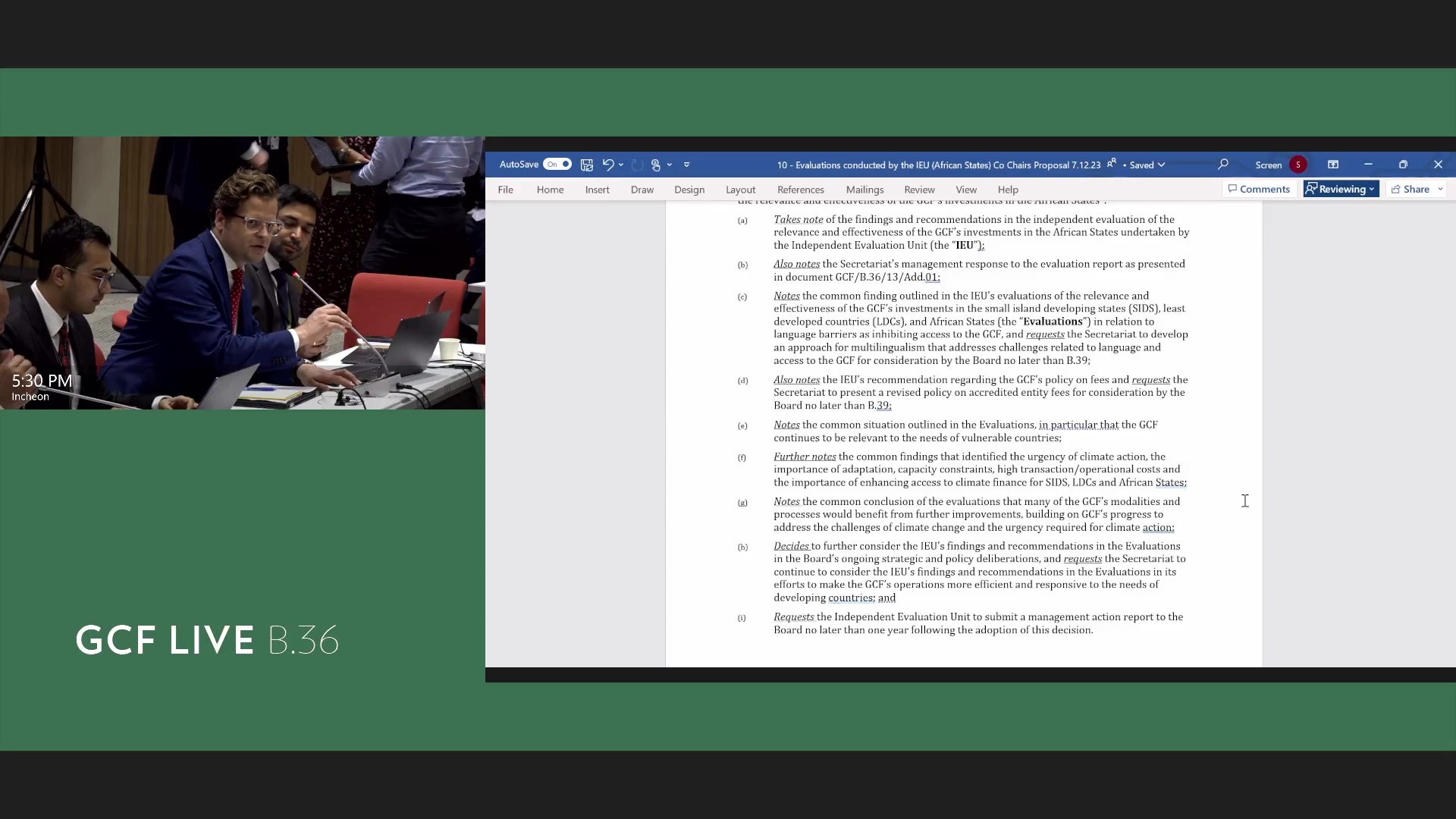1456x819 pixels.
Task: Restore down the Word window
Action: pos(1403,165)
